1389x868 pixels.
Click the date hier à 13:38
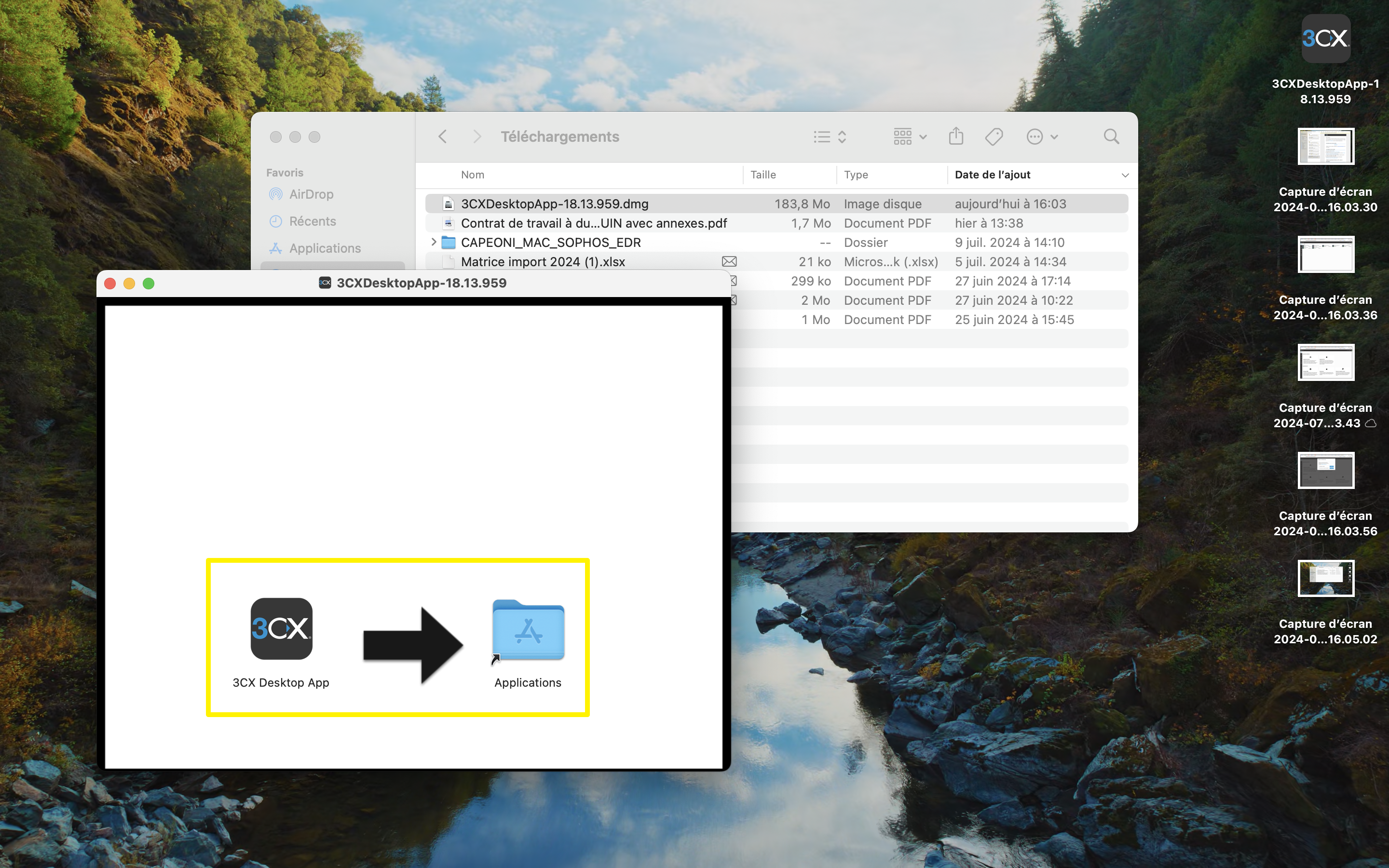(989, 223)
